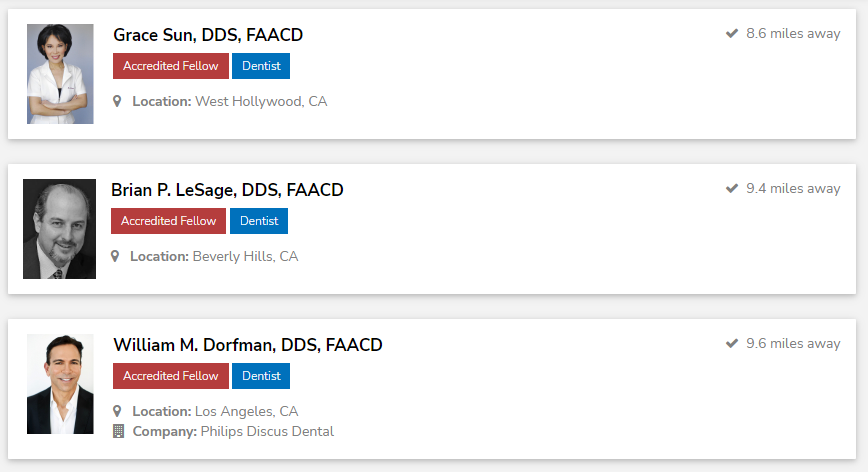Click Dentist badge under William Dorfman
This screenshot has width=868, height=472.
[x=261, y=376]
